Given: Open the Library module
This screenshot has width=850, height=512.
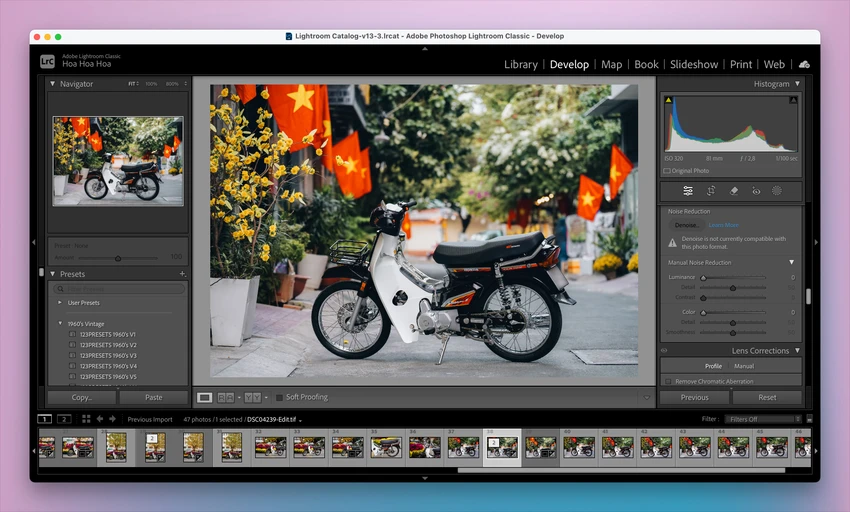Looking at the screenshot, I should [521, 64].
